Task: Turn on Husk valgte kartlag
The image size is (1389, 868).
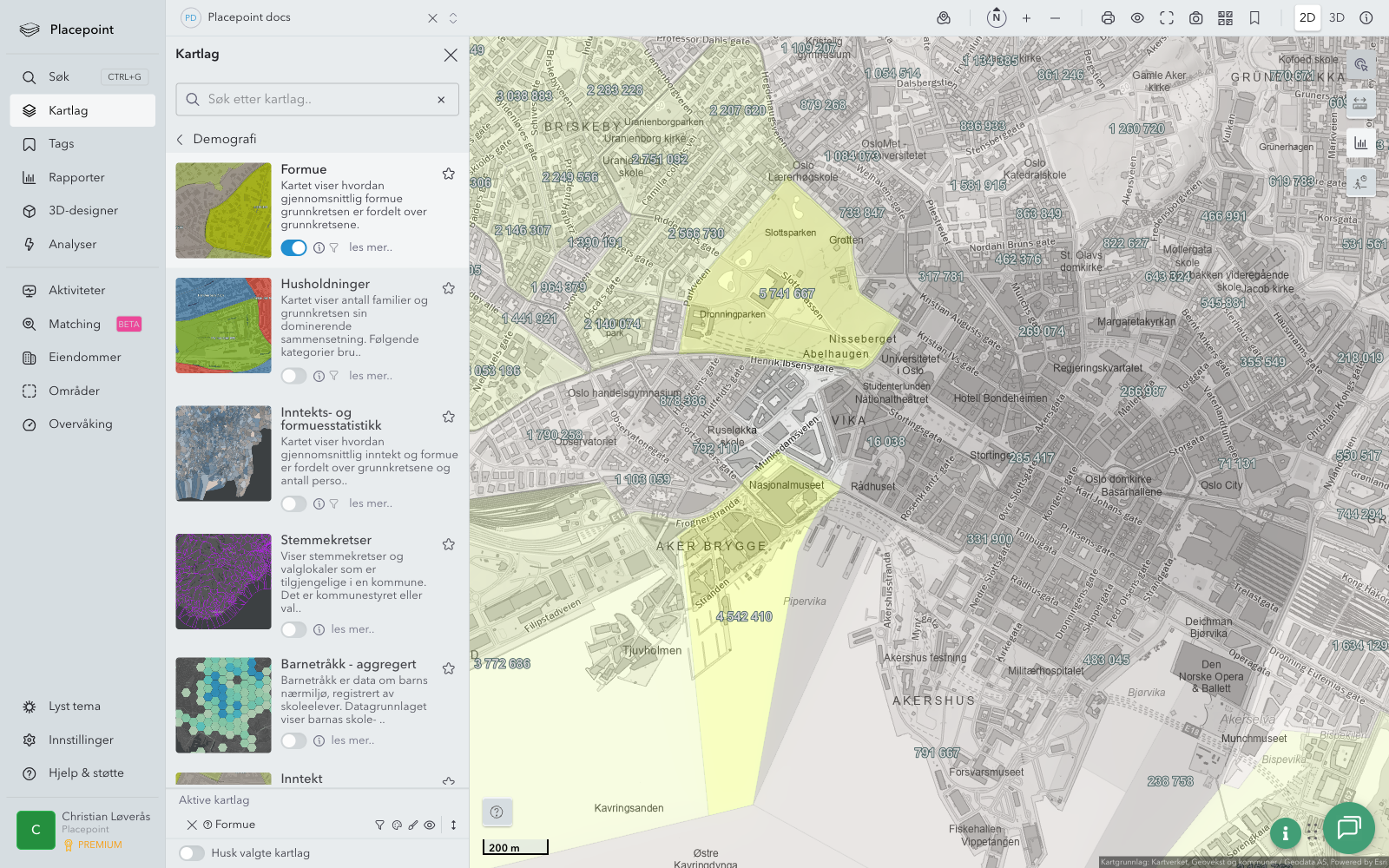Action: (192, 853)
